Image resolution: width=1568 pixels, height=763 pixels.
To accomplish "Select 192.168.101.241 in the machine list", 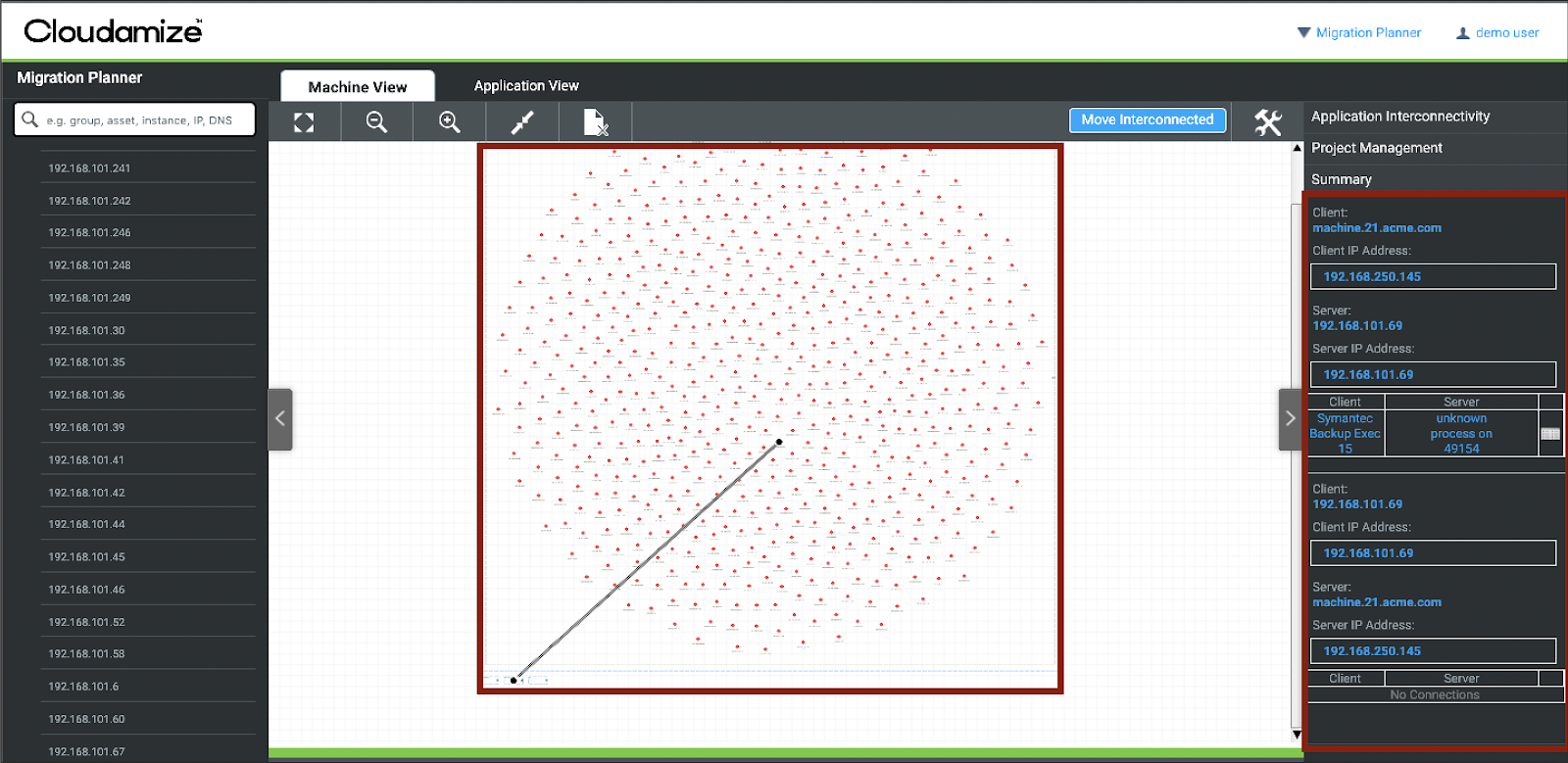I will (89, 168).
